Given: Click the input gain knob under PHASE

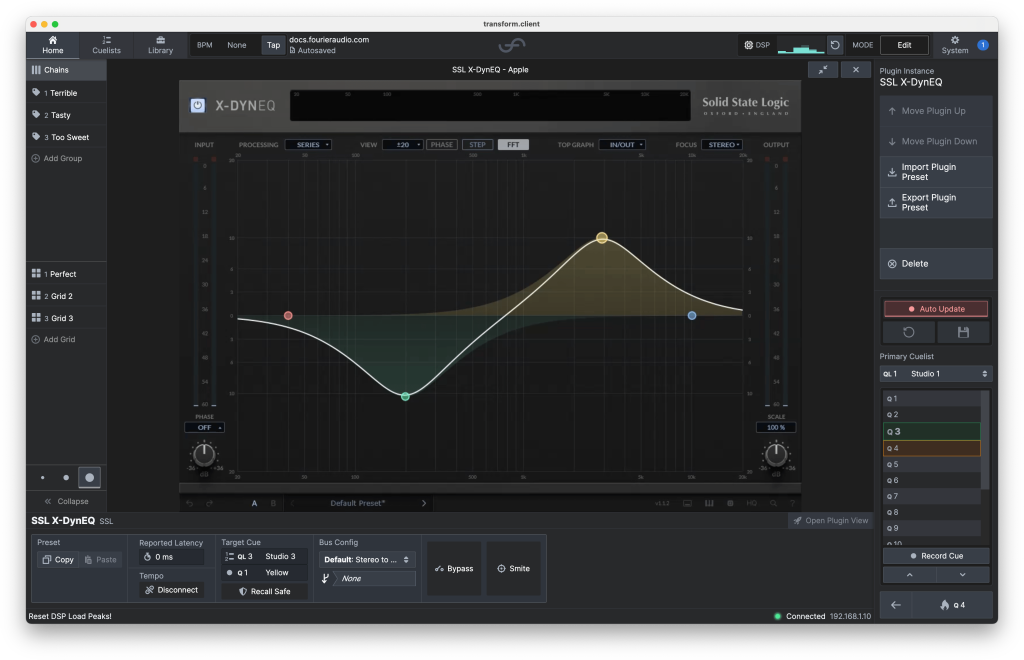Looking at the screenshot, I should click(204, 456).
